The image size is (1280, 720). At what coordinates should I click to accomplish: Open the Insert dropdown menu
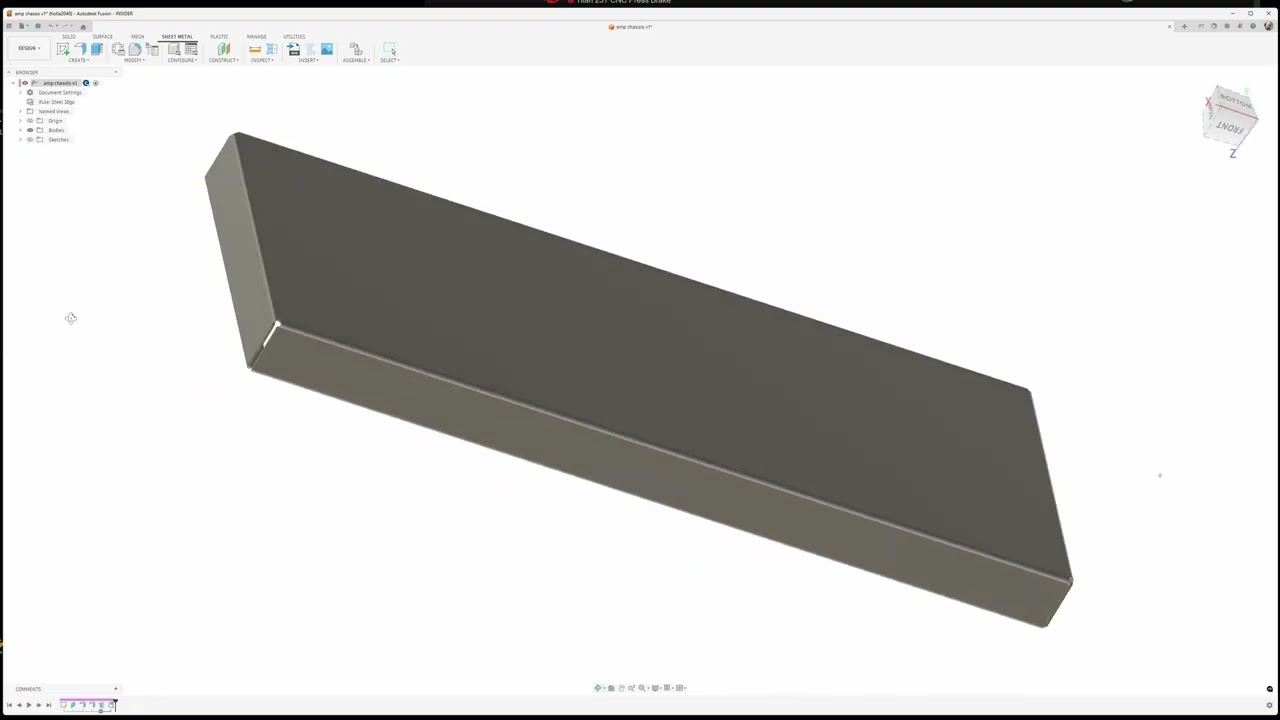point(308,60)
